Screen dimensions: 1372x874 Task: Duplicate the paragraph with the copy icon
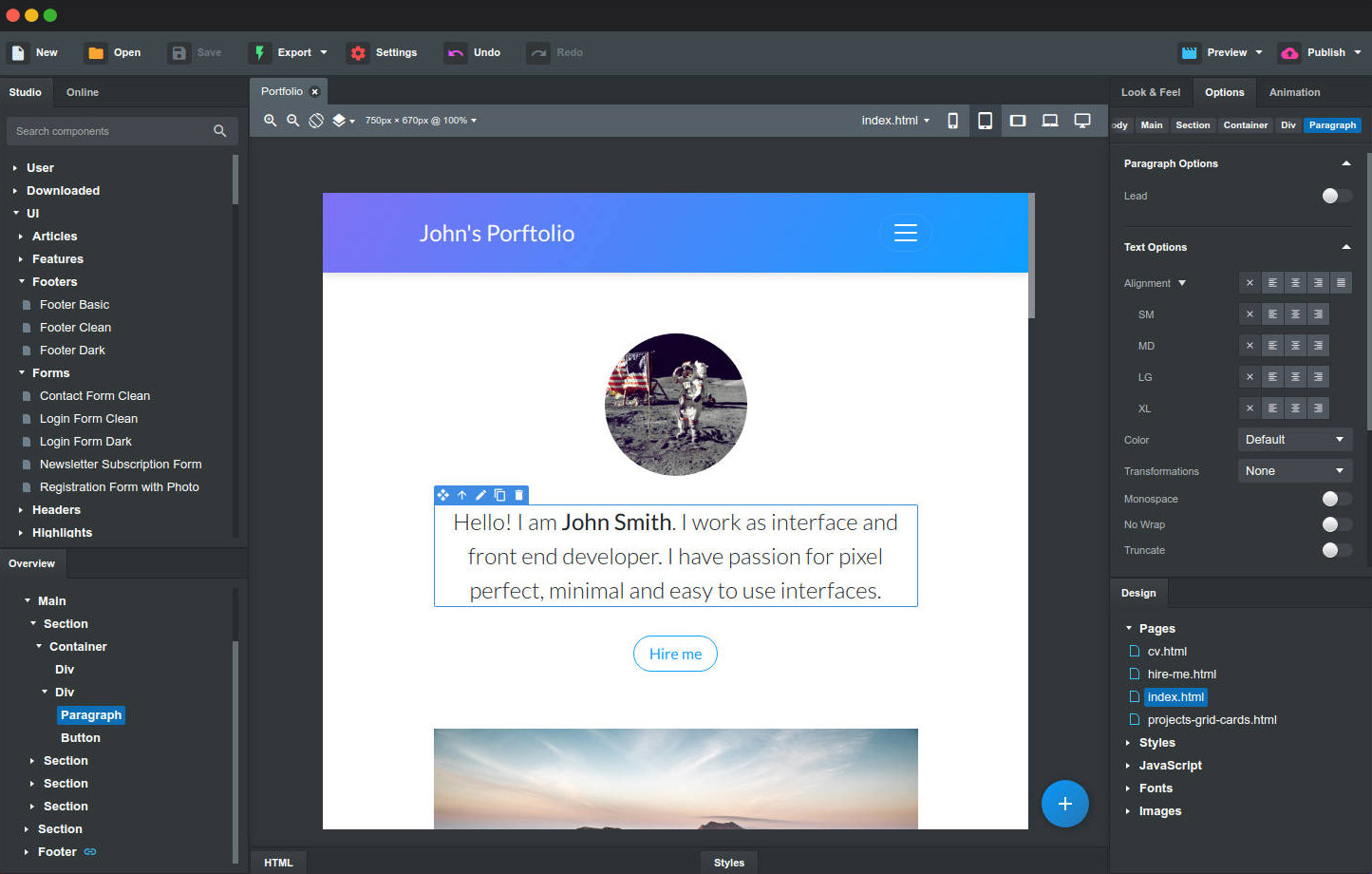[499, 495]
